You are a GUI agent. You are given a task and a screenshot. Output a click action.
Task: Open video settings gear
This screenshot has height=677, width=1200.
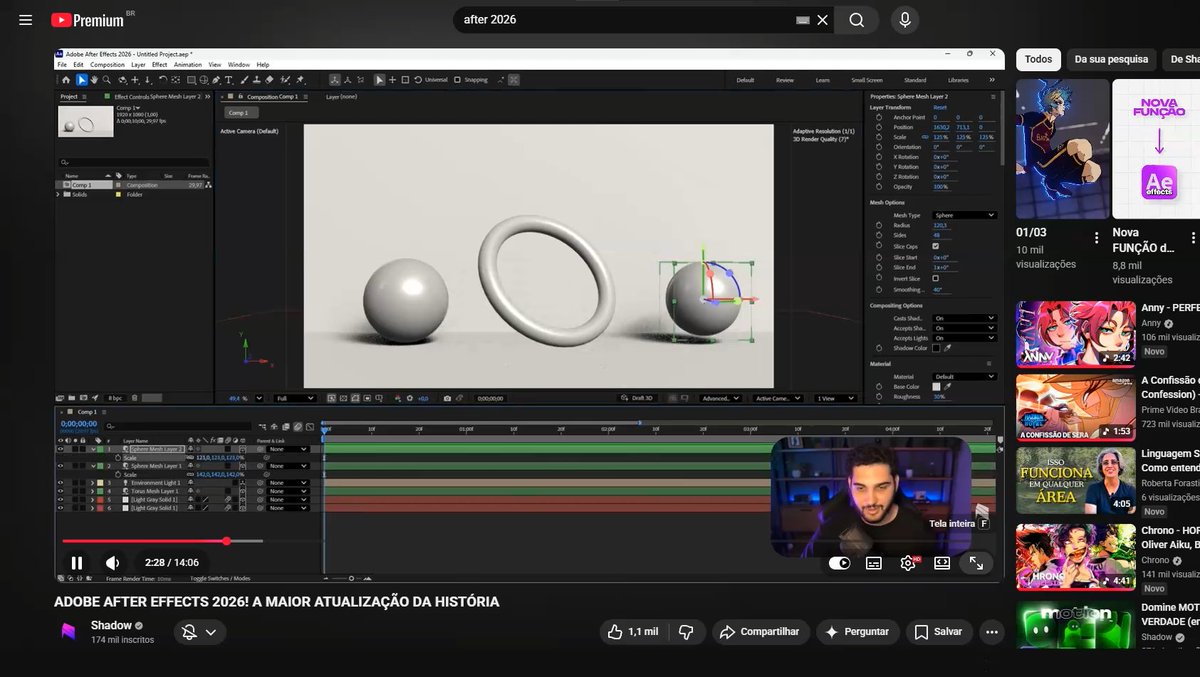point(908,563)
